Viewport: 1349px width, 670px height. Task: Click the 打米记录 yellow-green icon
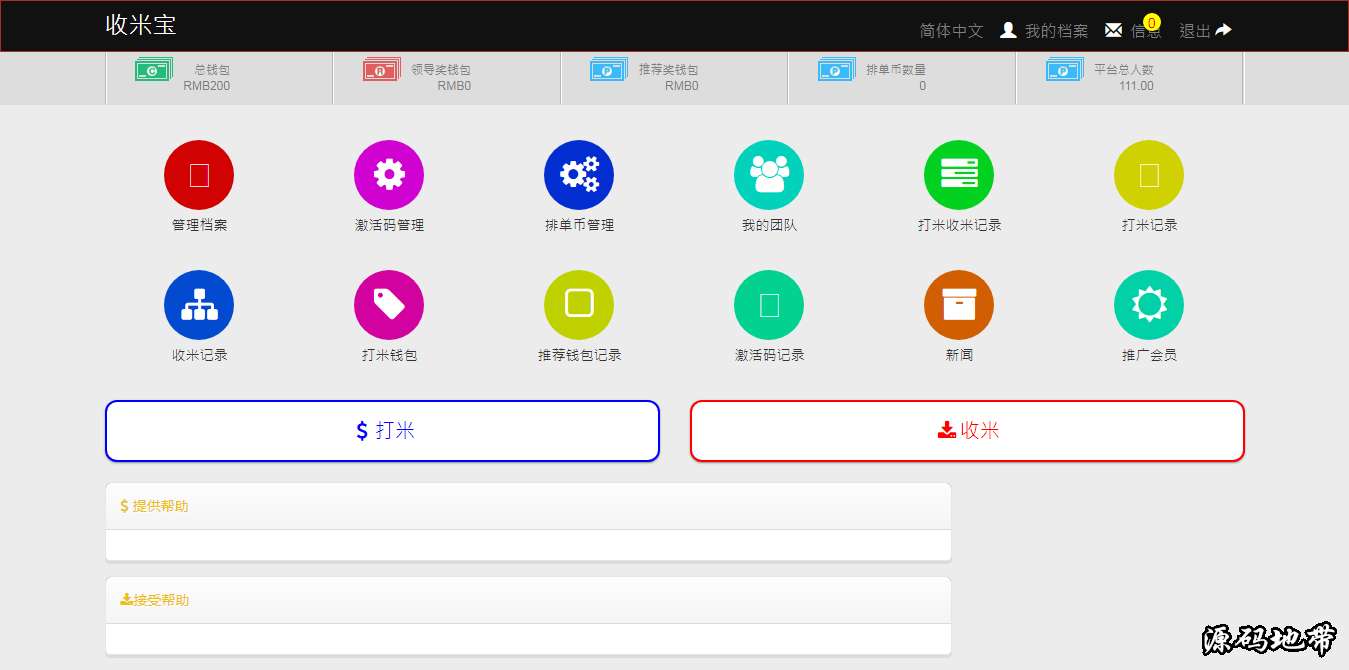click(x=1149, y=175)
